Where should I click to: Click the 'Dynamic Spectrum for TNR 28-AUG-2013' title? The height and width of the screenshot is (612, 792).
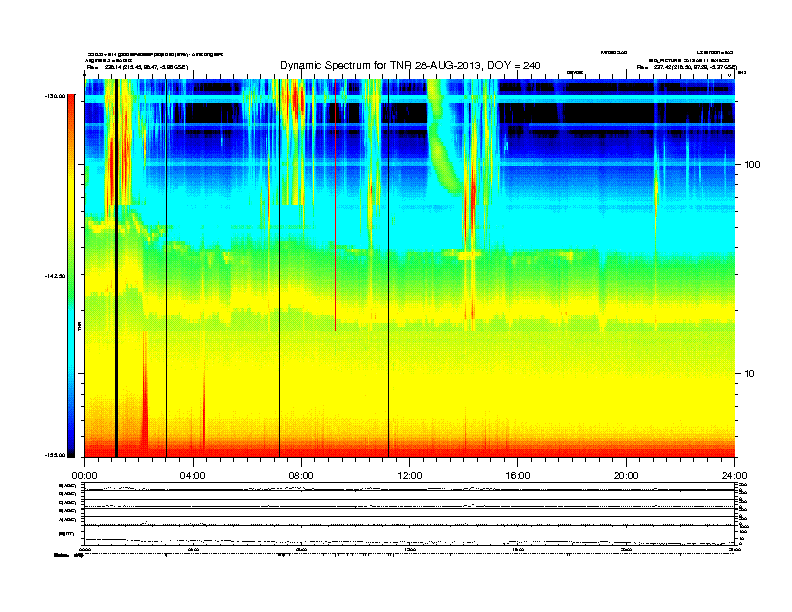[410, 65]
